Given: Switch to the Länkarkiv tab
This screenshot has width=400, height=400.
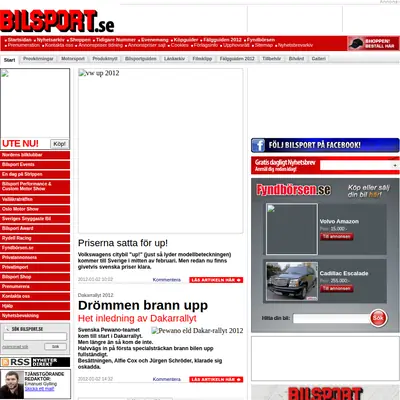Looking at the screenshot, I should pos(174,59).
